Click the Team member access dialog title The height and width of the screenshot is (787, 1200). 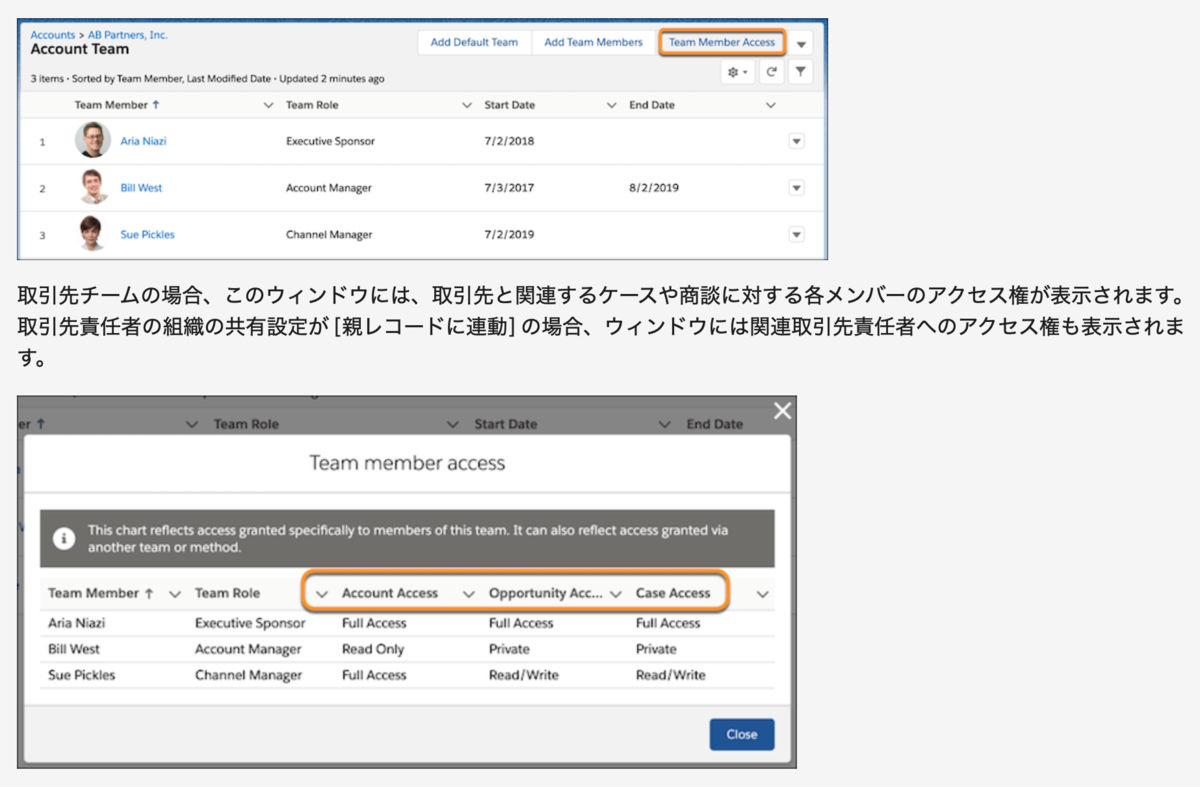click(407, 463)
